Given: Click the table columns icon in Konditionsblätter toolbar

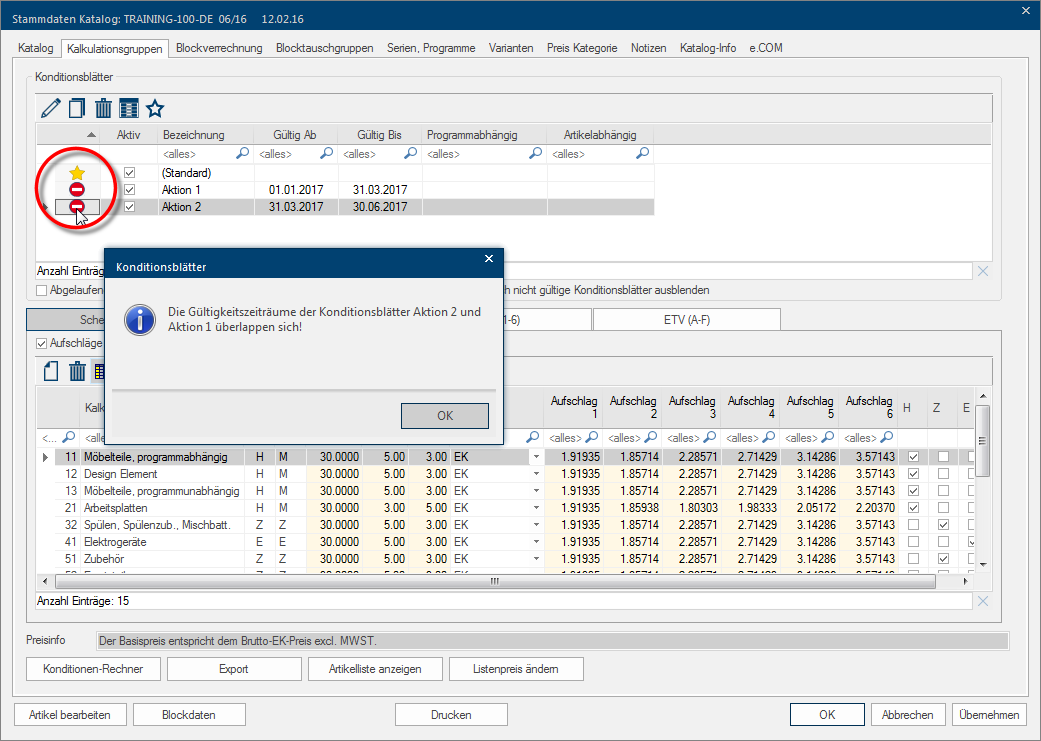Looking at the screenshot, I should (129, 108).
